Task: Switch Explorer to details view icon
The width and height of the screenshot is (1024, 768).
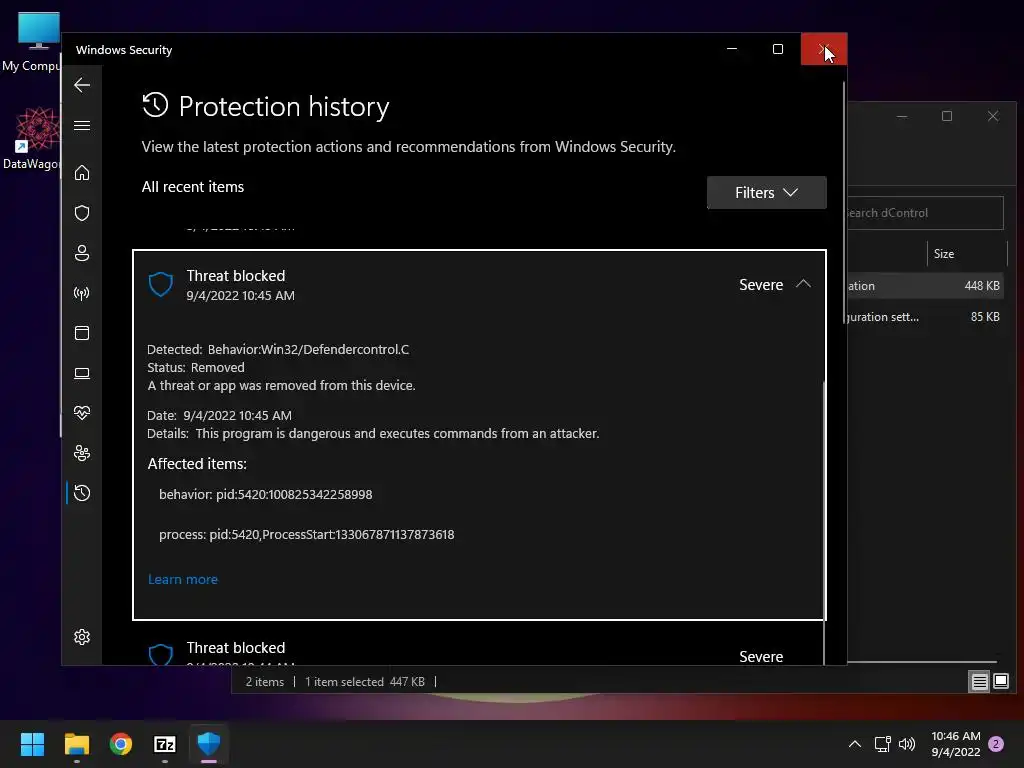Action: [980, 682]
